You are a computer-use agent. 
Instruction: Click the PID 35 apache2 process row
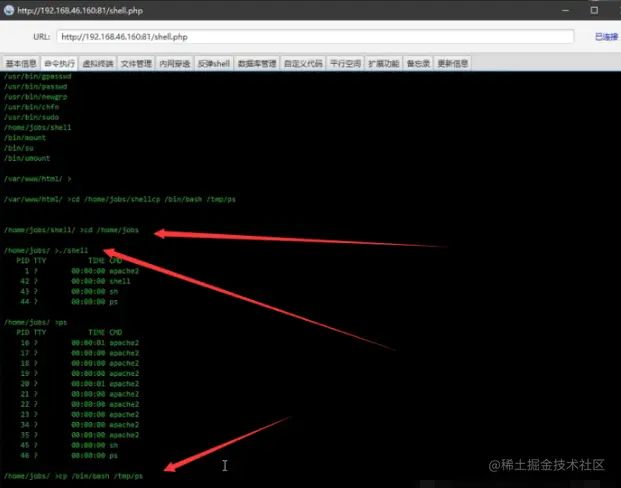(x=80, y=435)
